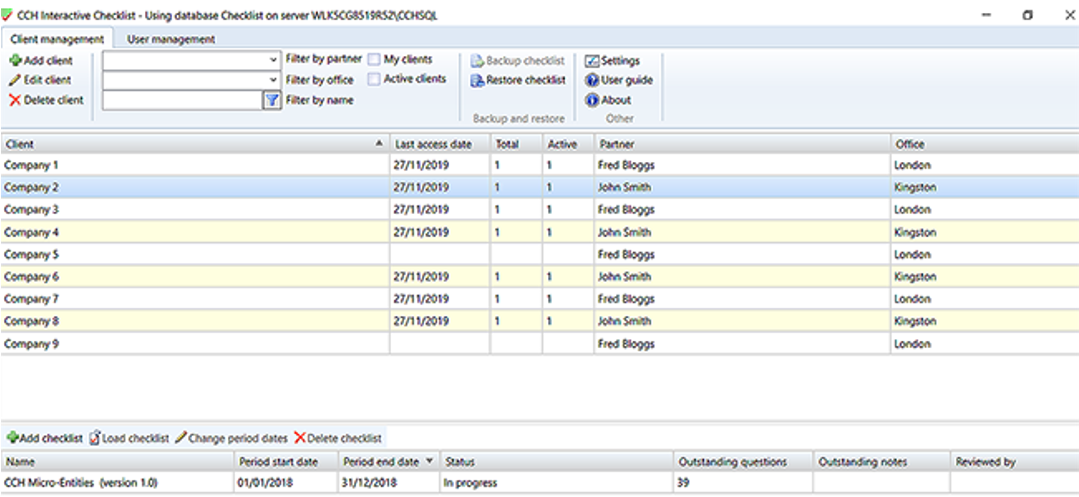Image resolution: width=1079 pixels, height=497 pixels.
Task: Click the Delete client red X icon
Action: pos(15,100)
